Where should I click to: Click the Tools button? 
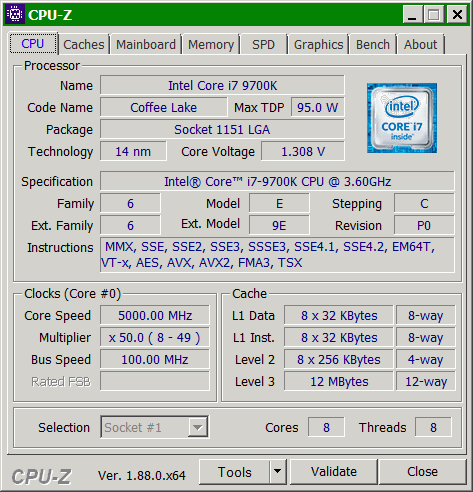pyautogui.click(x=234, y=472)
